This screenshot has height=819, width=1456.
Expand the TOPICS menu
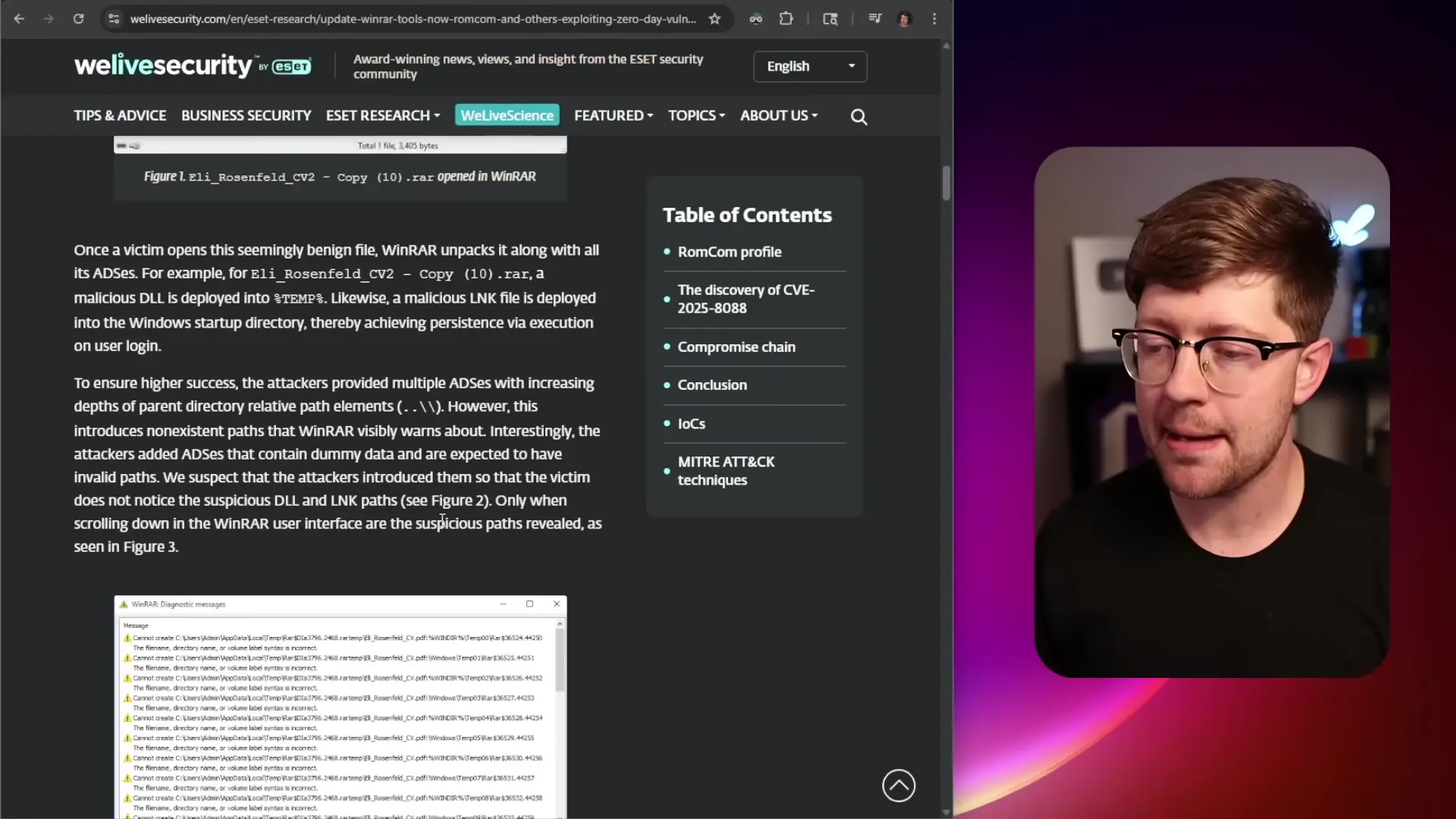[x=696, y=115]
